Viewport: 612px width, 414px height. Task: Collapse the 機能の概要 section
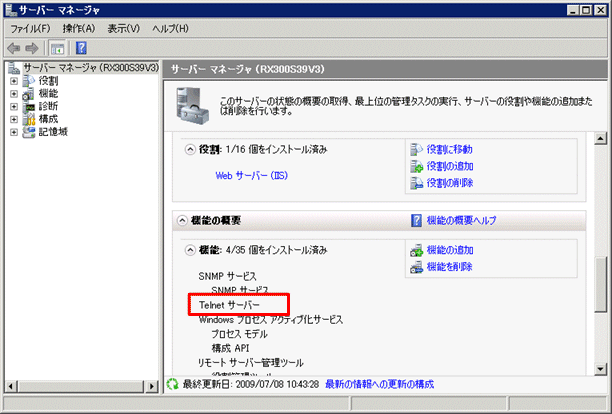click(x=182, y=220)
